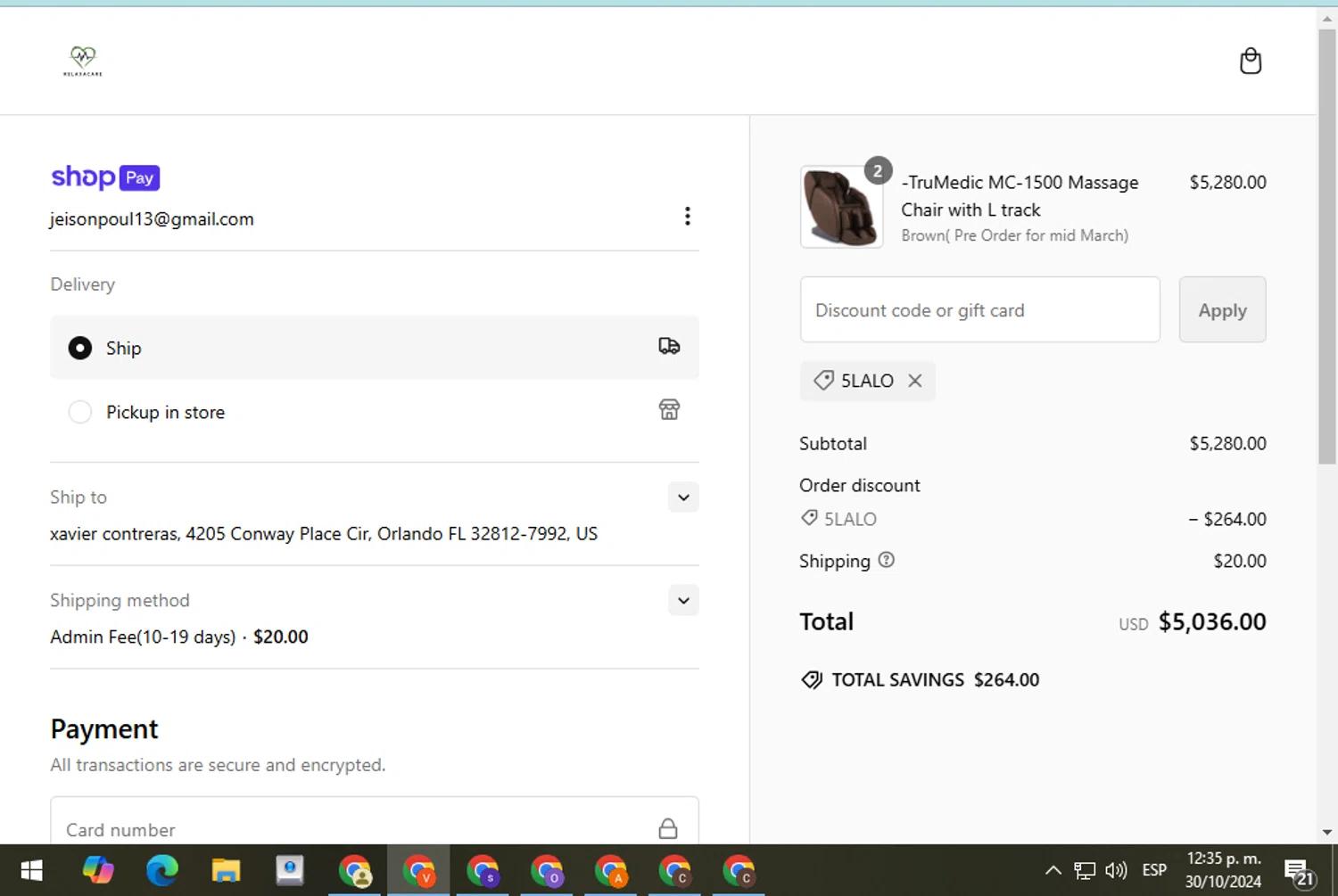
Task: Click the page's vertical scrollbar thumb
Action: click(1327, 246)
